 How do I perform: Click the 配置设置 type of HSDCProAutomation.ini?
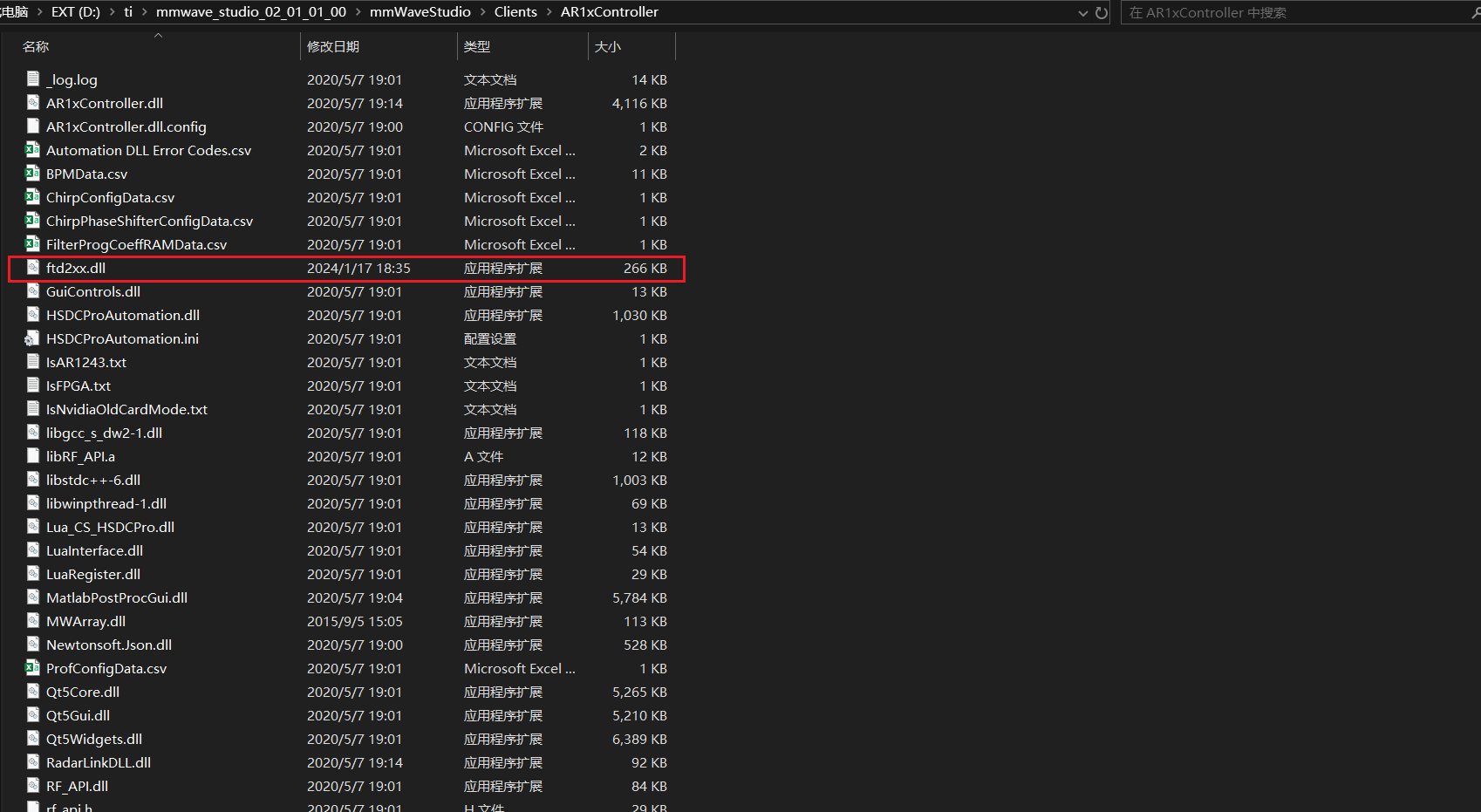click(x=490, y=338)
